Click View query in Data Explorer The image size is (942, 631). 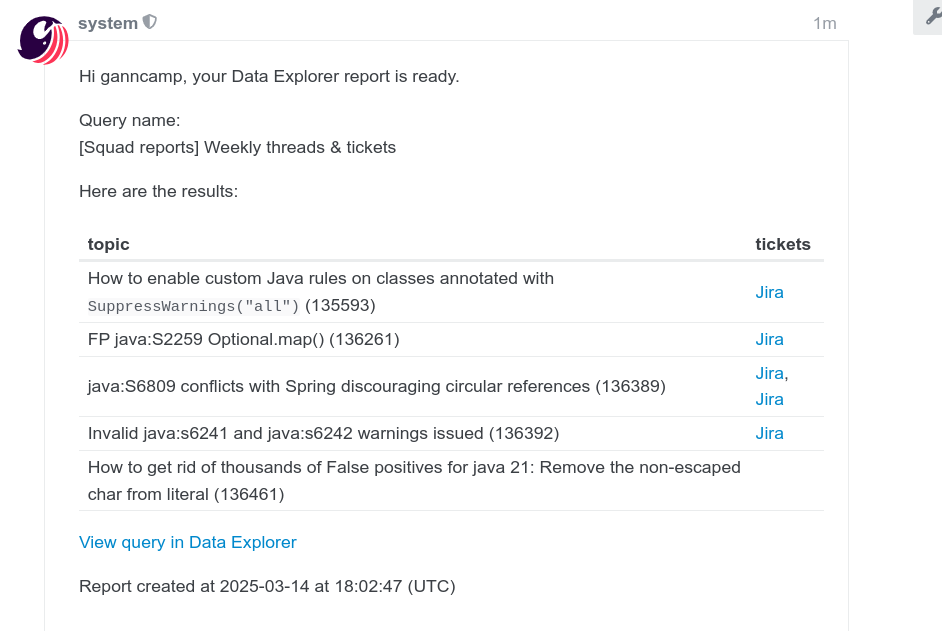coord(188,542)
